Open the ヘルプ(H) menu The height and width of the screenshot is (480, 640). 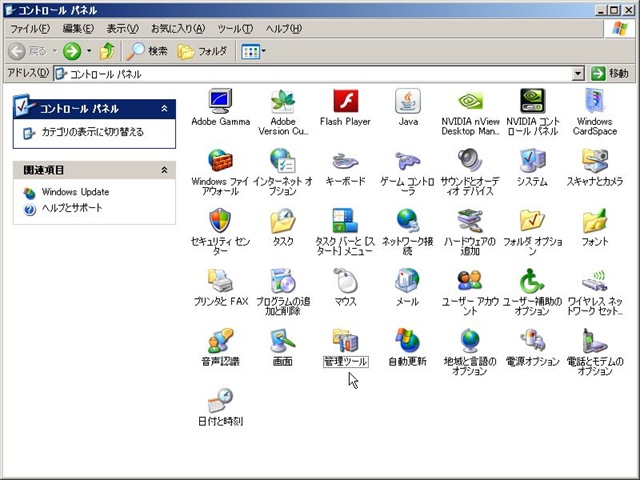pyautogui.click(x=284, y=29)
